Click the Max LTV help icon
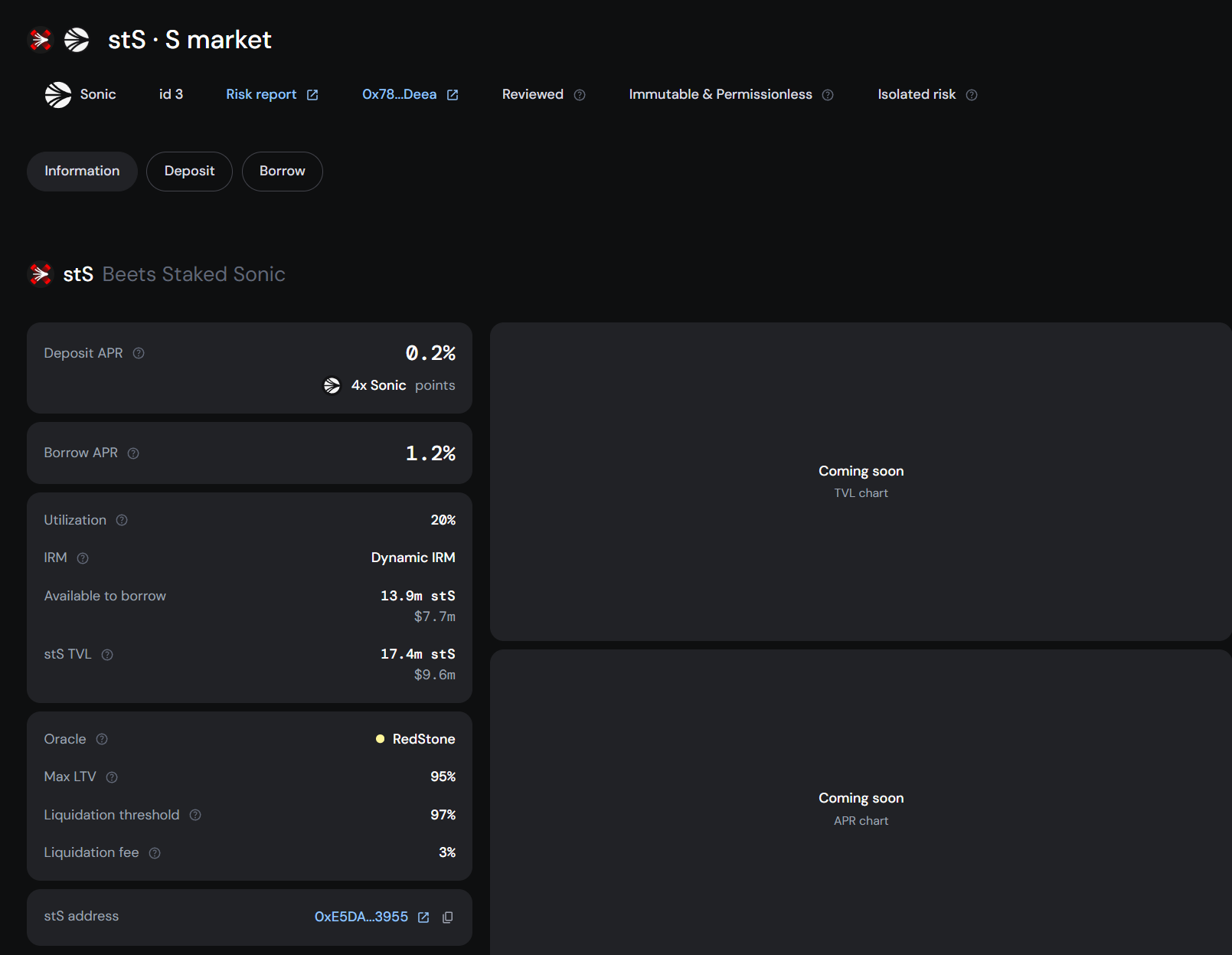The height and width of the screenshot is (955, 1232). [112, 777]
